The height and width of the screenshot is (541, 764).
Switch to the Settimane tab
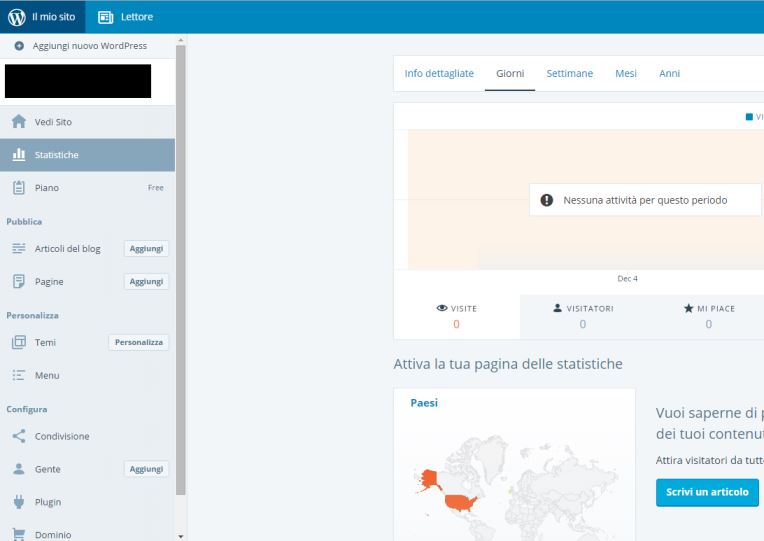point(569,74)
